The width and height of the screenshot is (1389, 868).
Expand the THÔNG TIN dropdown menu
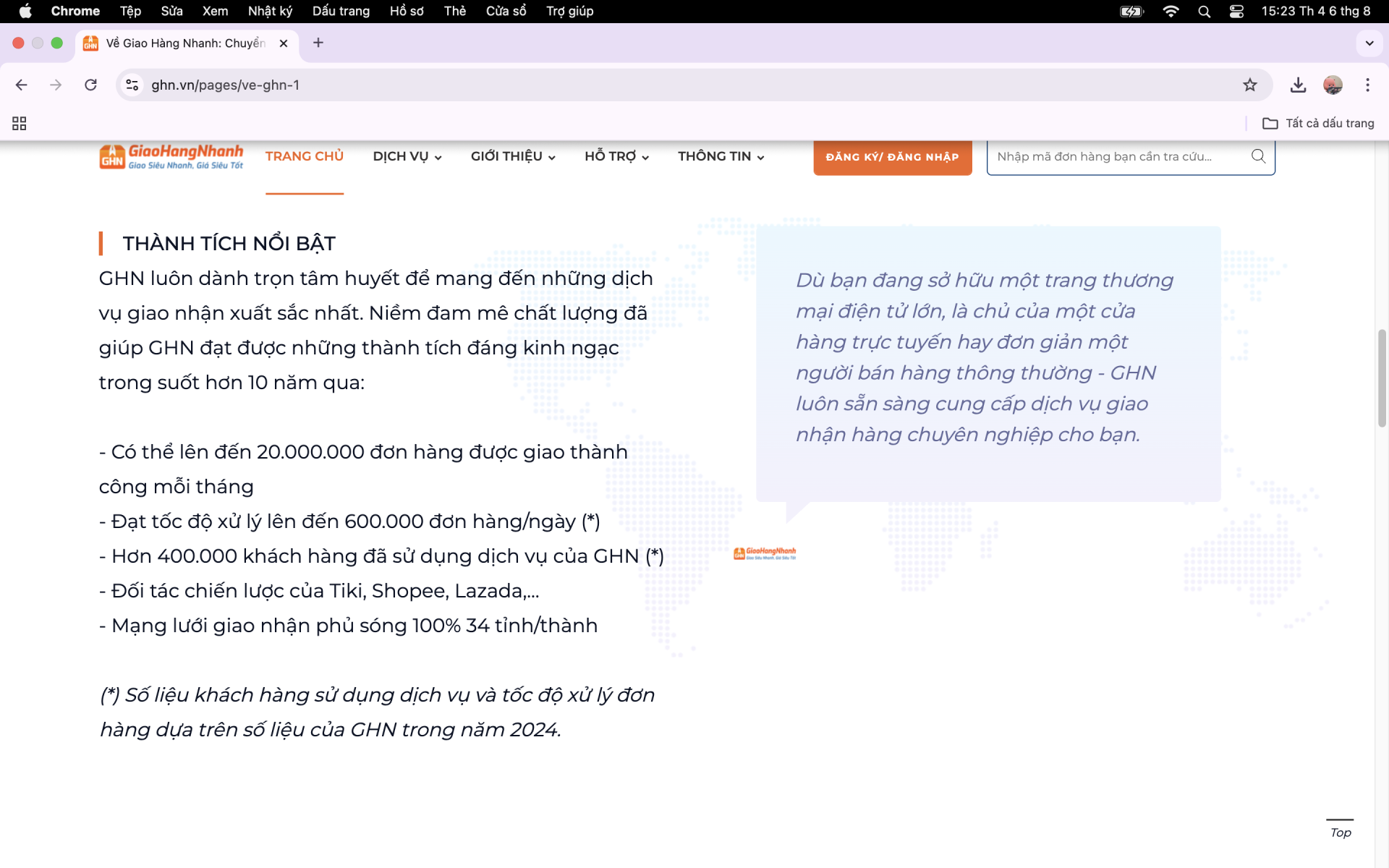pyautogui.click(x=721, y=156)
